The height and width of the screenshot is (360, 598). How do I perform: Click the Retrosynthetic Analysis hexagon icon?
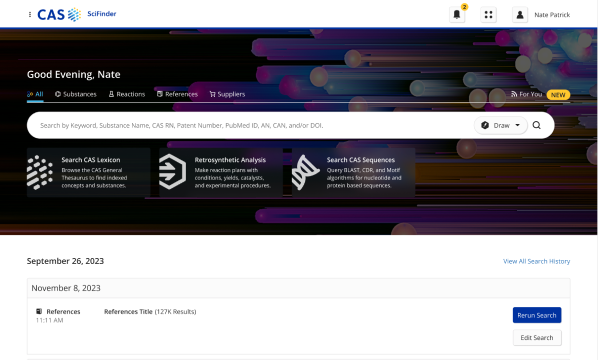[x=172, y=172]
